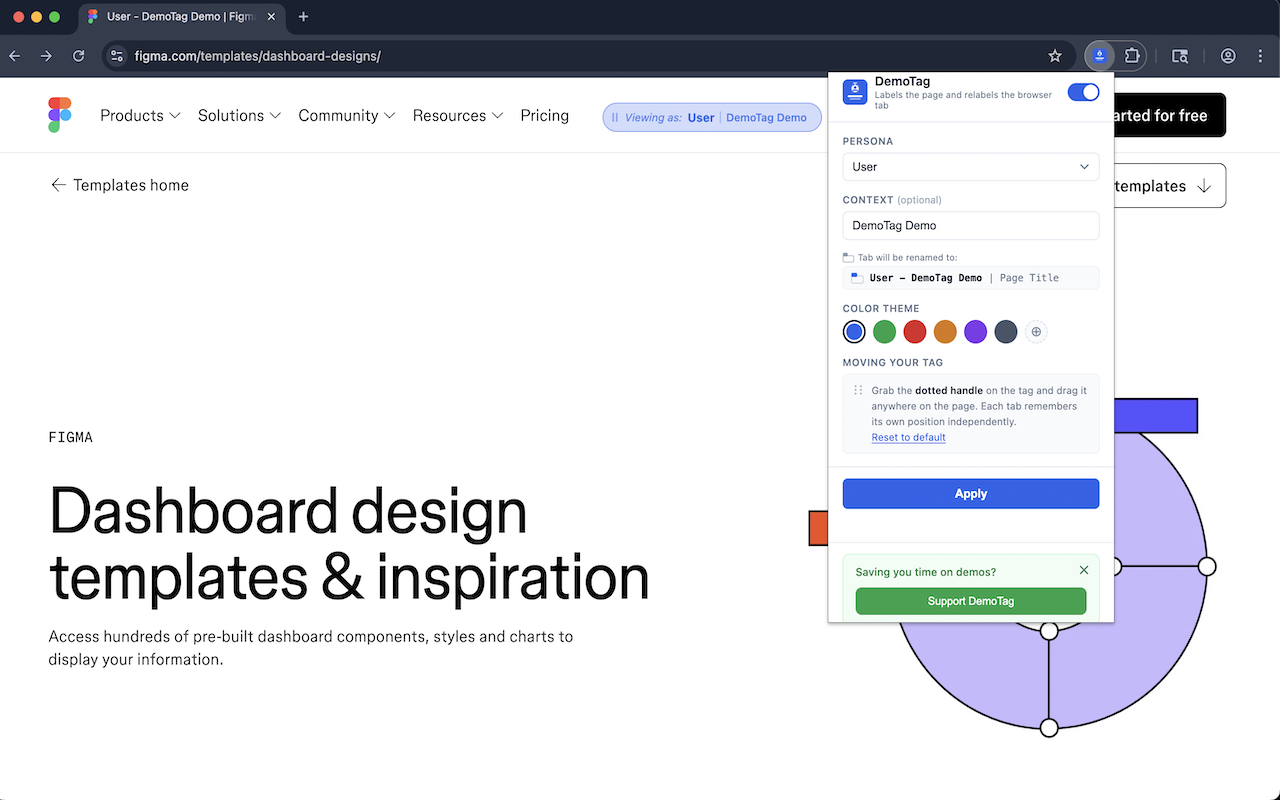Click the Get started for free button
Viewport: 1280px width, 800px height.
(1169, 115)
